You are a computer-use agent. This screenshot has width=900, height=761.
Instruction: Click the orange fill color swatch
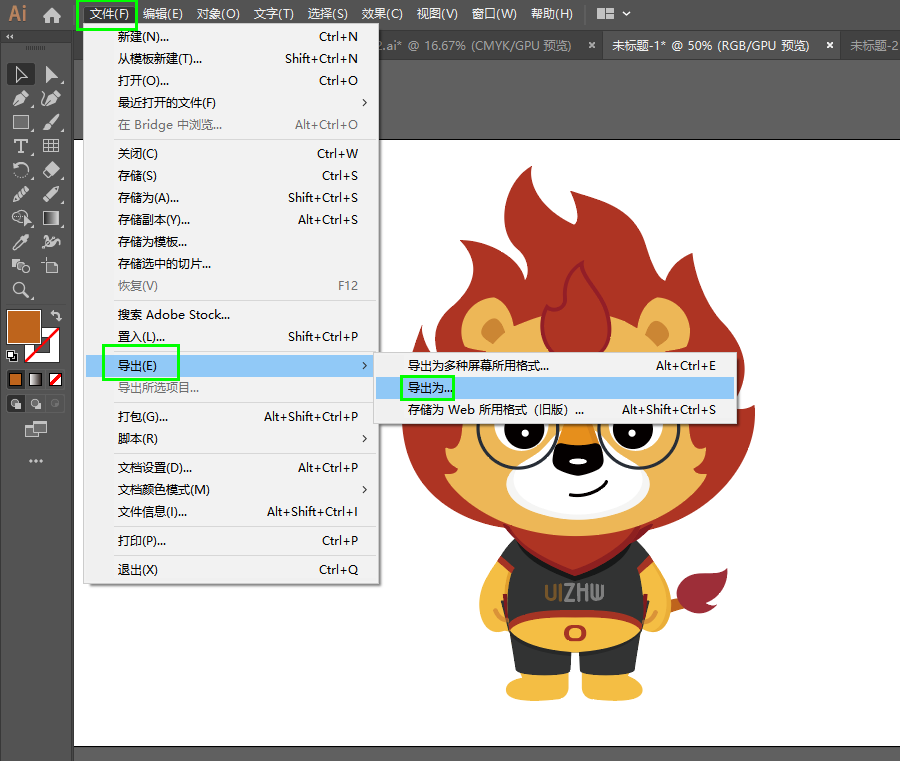[24, 327]
